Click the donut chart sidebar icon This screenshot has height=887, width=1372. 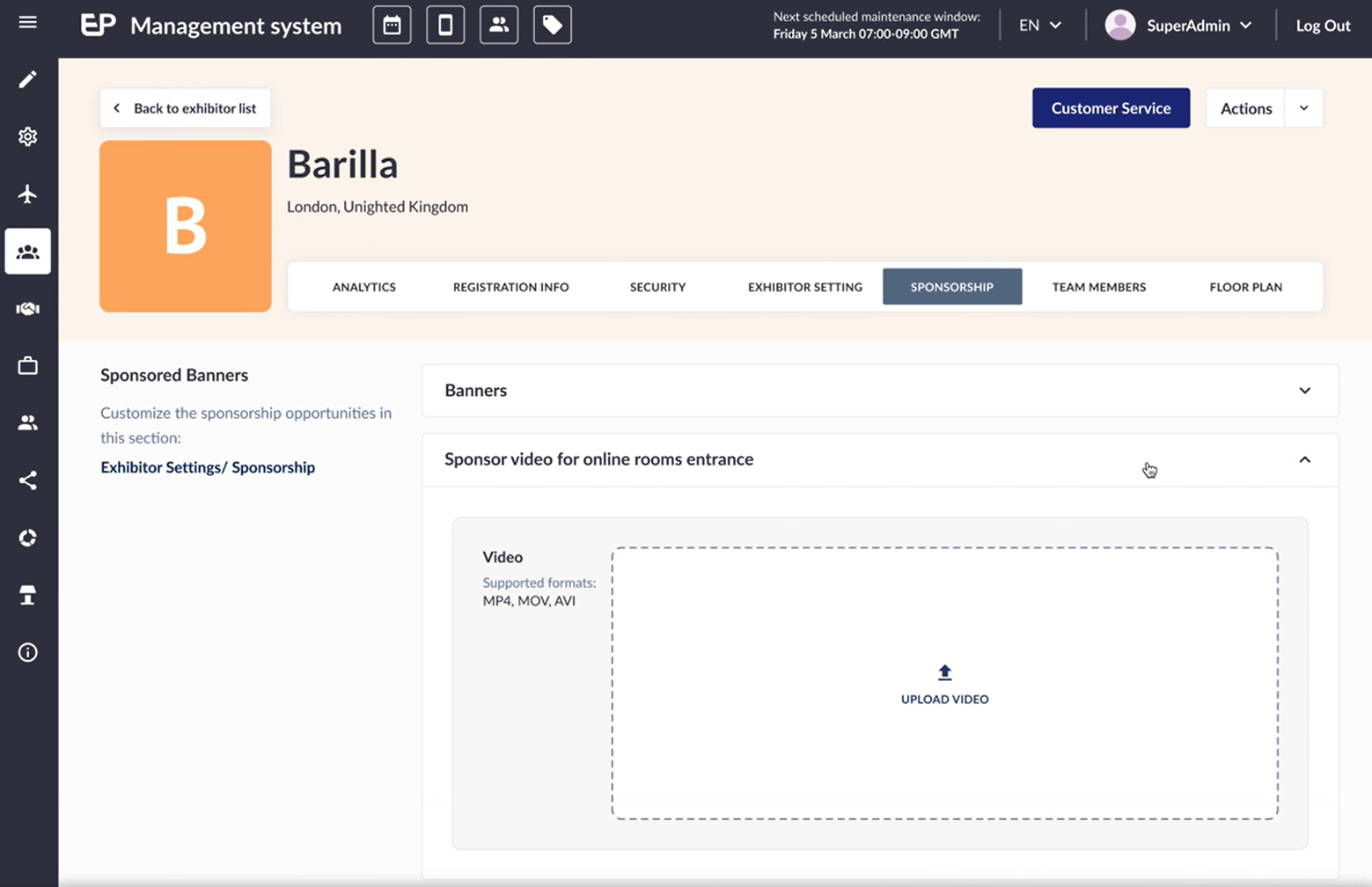pyautogui.click(x=28, y=538)
